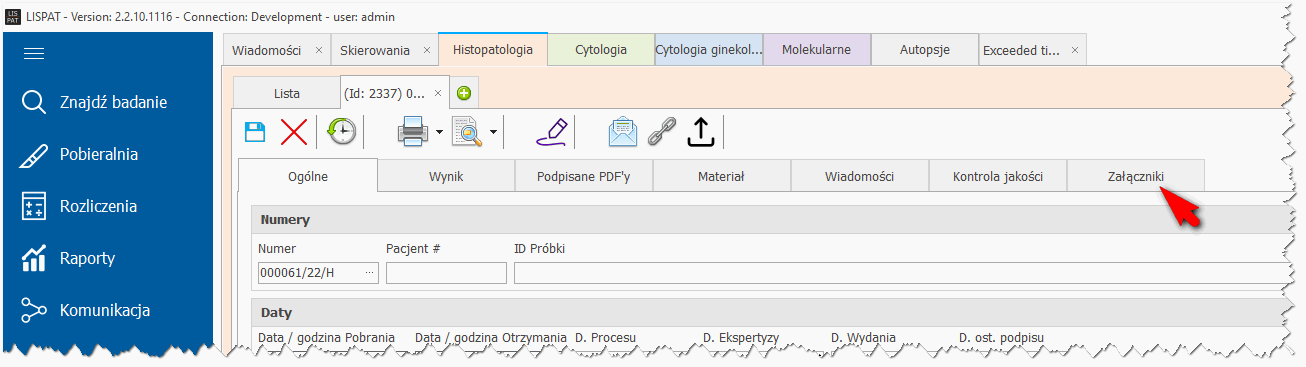Viewport: 1306px width, 367px height.
Task: Click the red X delete icon
Action: point(294,132)
